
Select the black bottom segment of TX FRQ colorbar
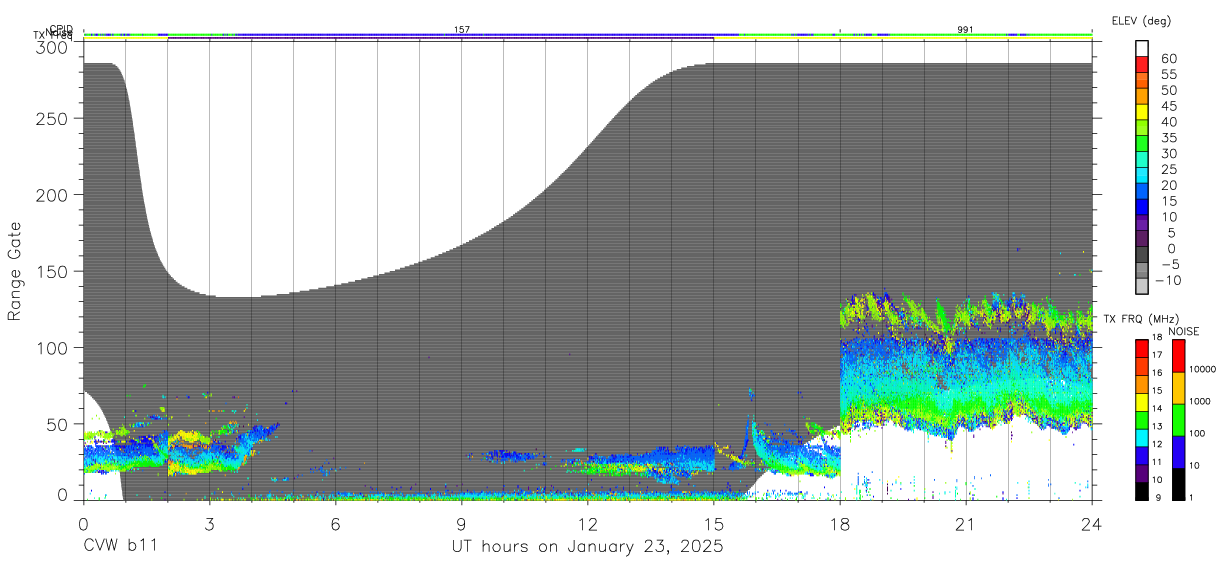tap(1143, 491)
